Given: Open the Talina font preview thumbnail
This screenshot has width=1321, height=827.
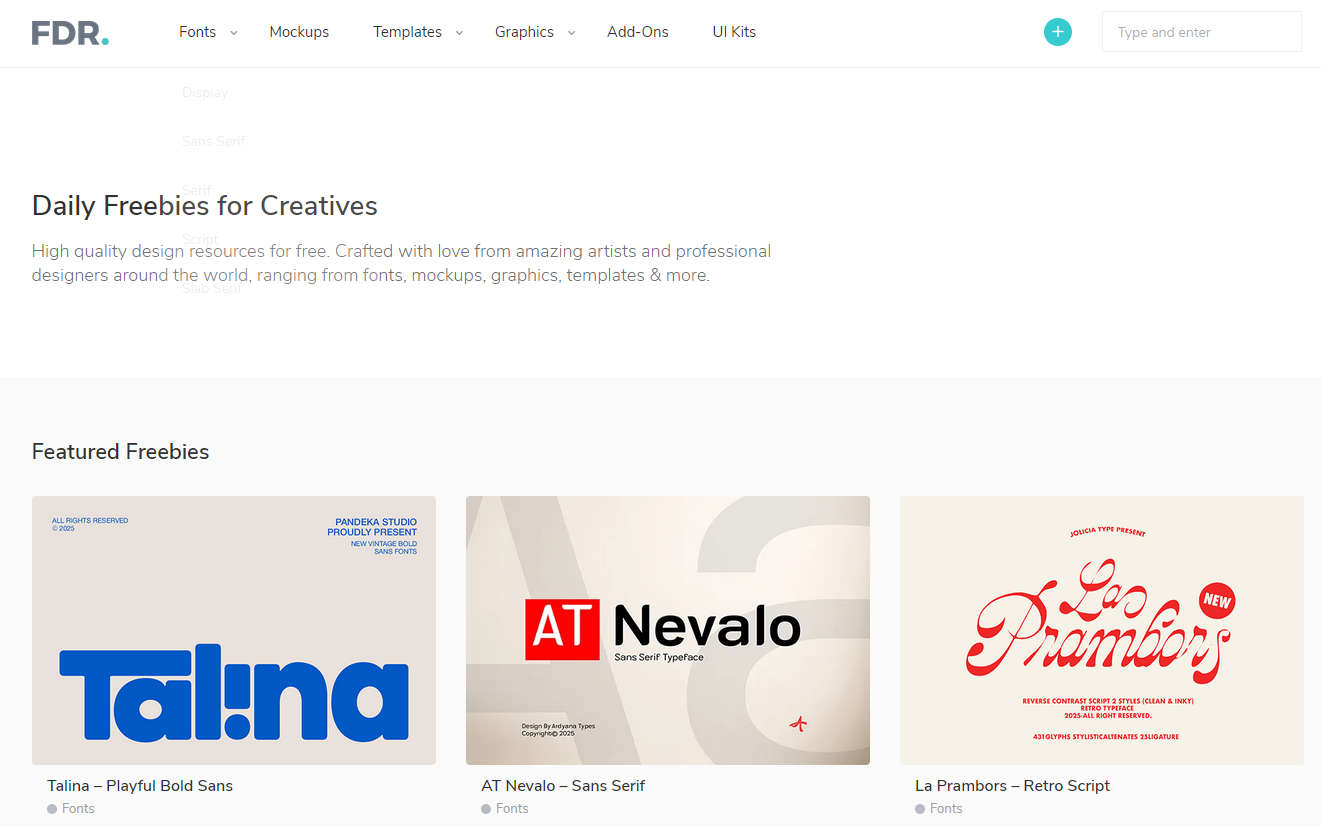Looking at the screenshot, I should pos(234,630).
